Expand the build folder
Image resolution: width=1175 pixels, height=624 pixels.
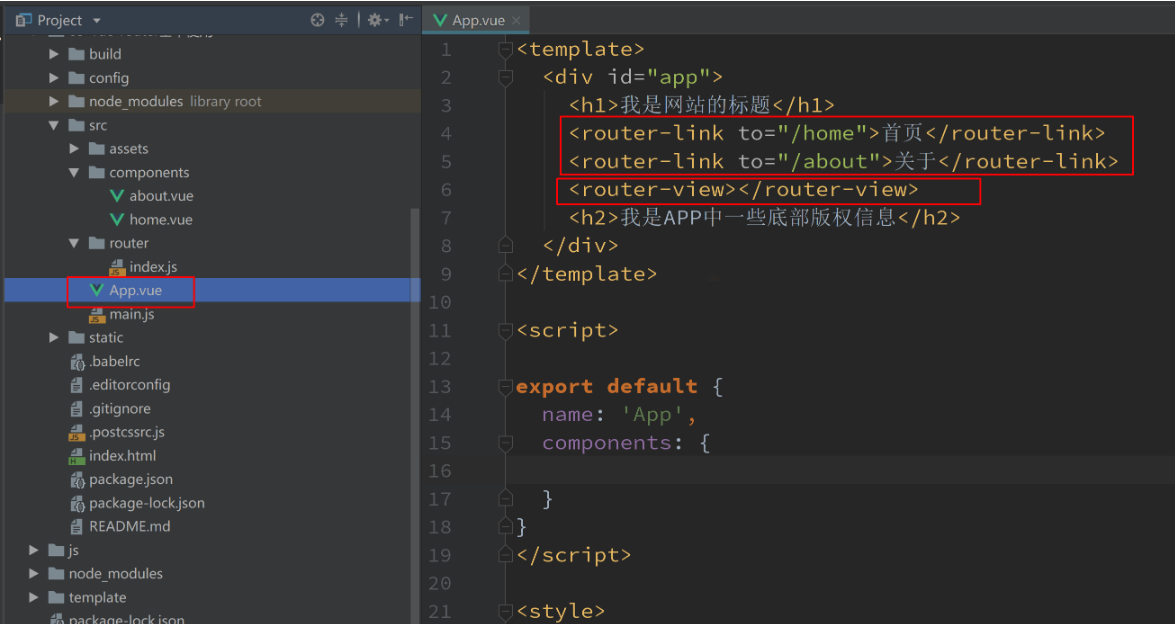tap(54, 54)
